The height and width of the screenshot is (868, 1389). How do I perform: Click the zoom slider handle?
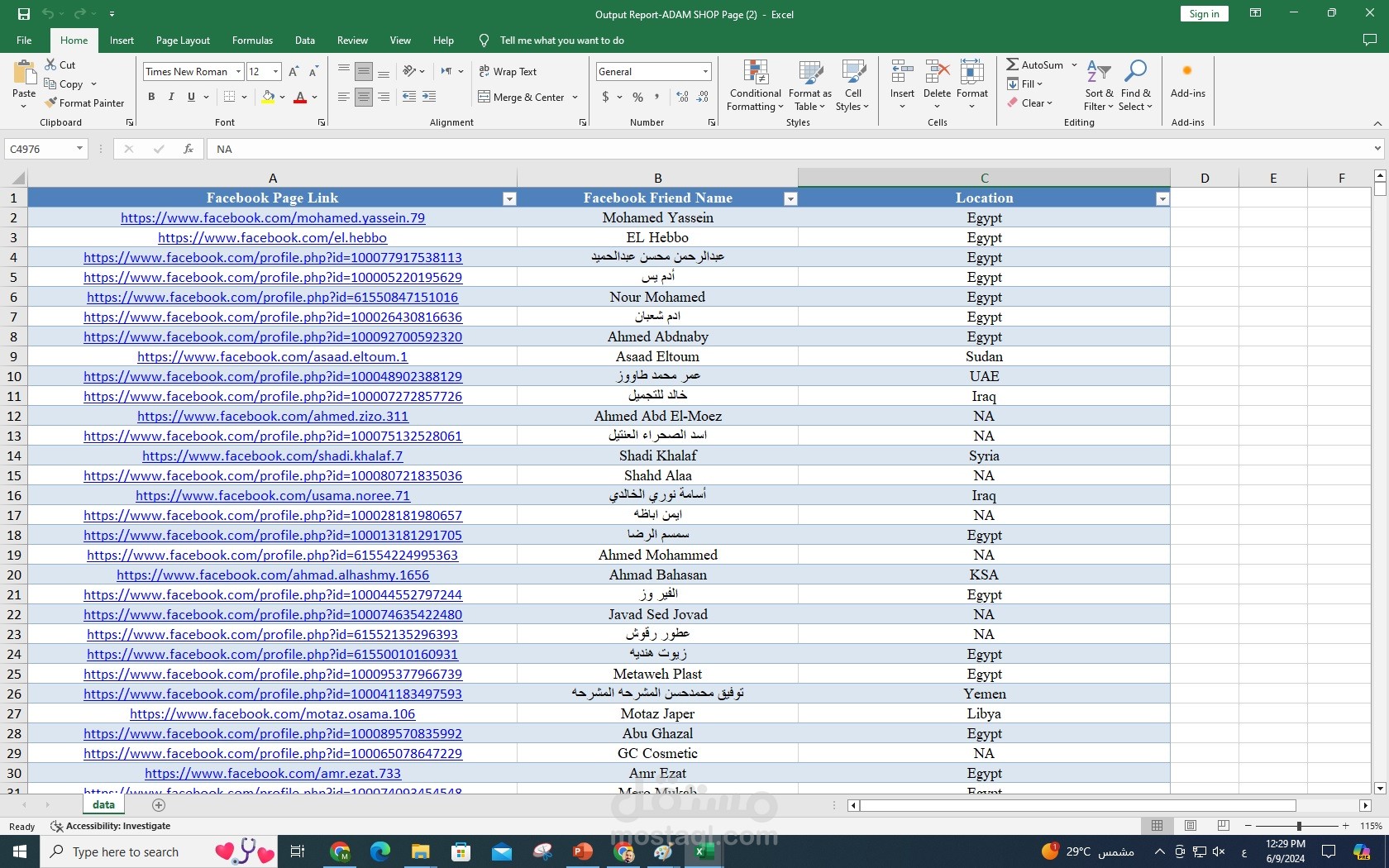(1299, 826)
